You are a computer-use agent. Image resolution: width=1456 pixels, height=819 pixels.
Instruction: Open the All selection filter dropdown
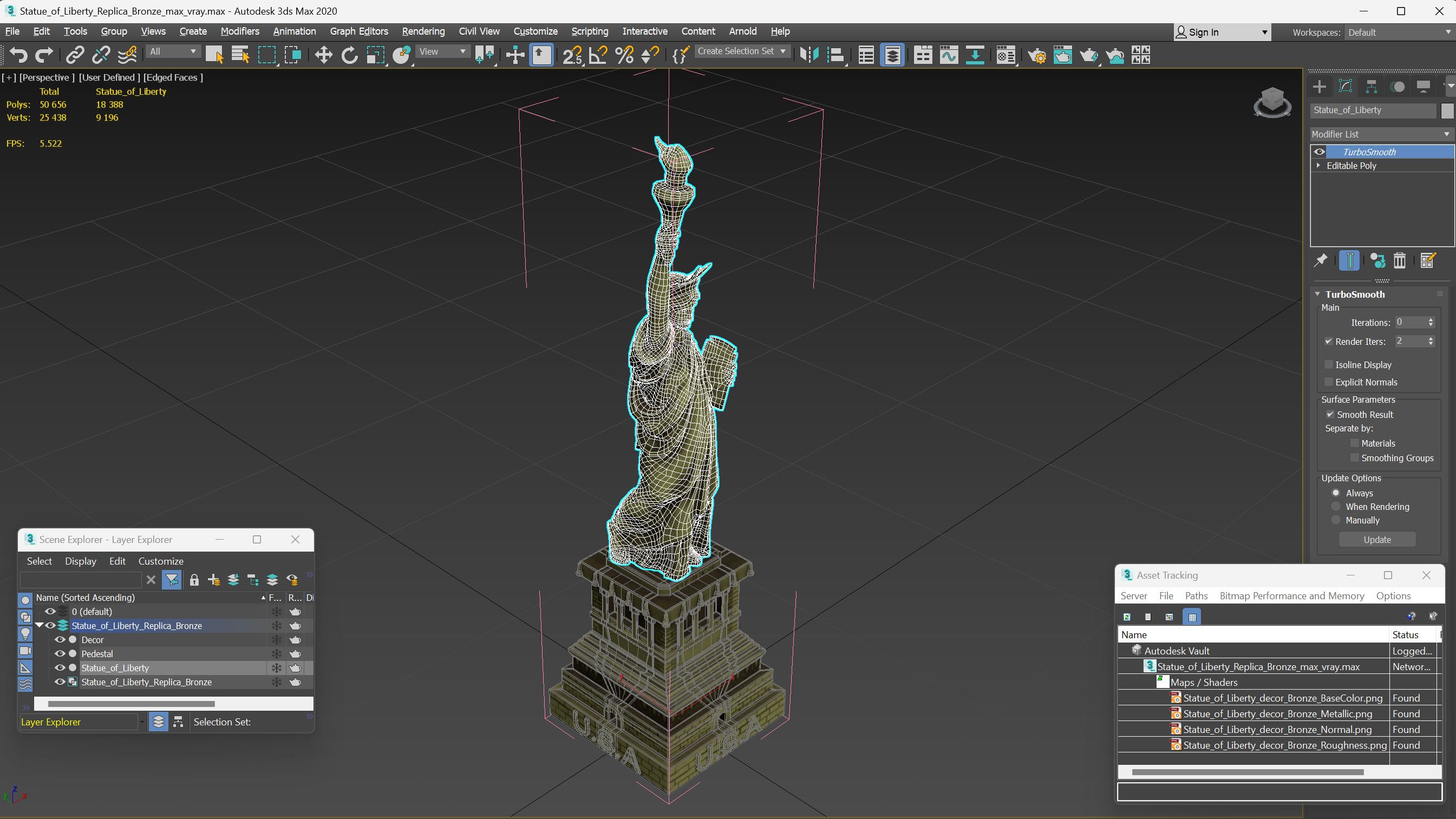[172, 51]
